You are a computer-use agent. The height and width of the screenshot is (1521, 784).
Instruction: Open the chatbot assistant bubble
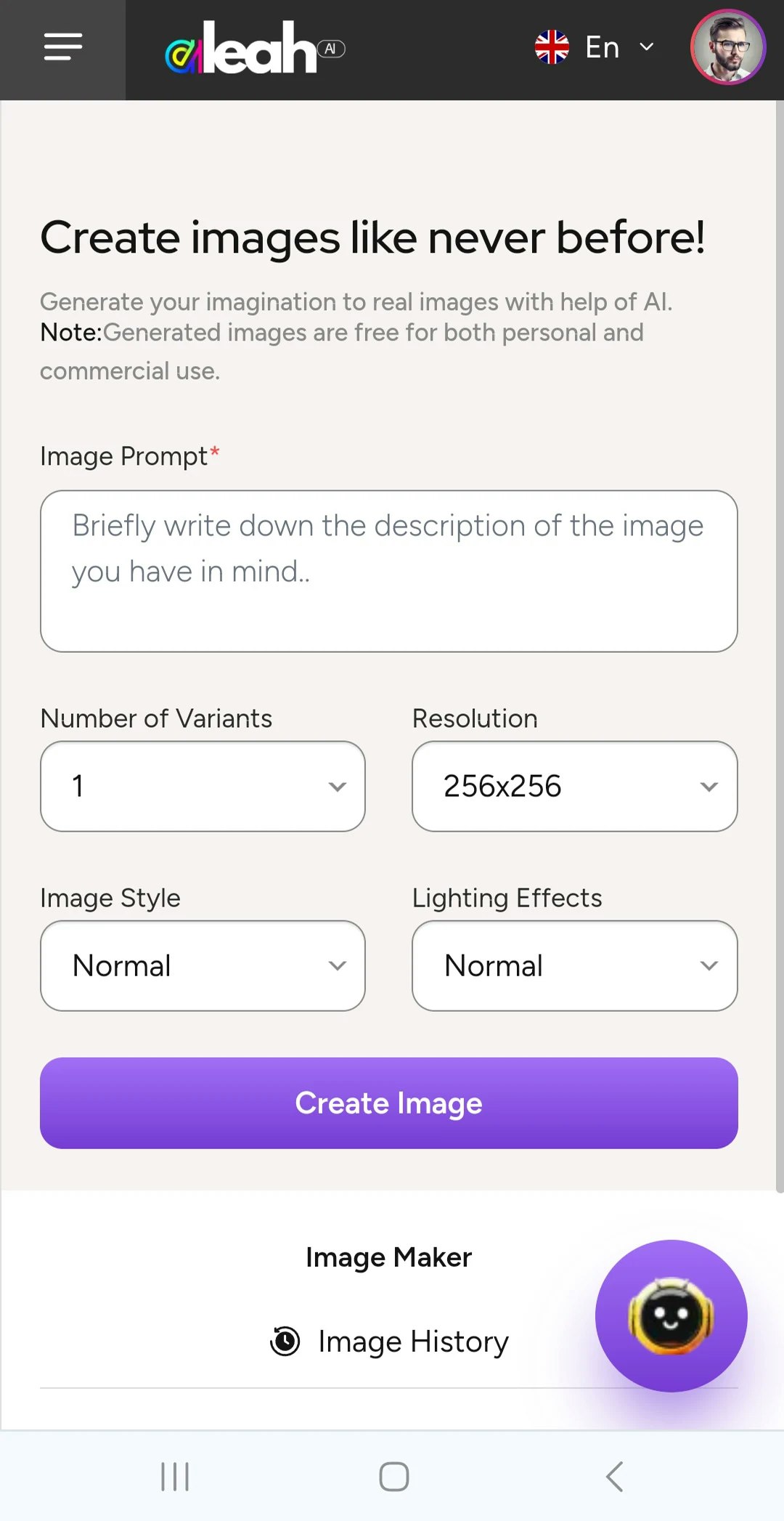point(671,1315)
